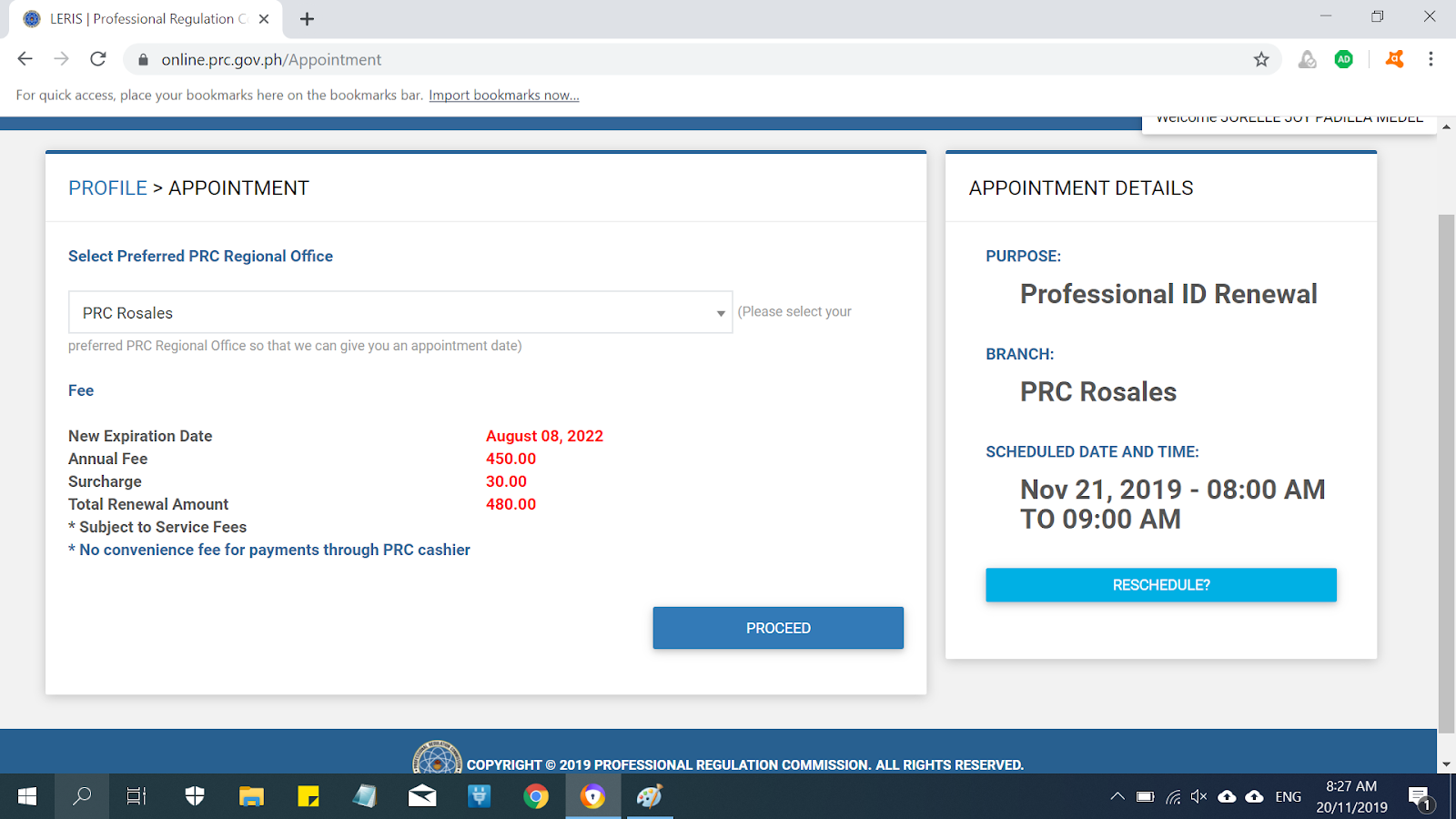Reload the Appointment page

tap(98, 59)
